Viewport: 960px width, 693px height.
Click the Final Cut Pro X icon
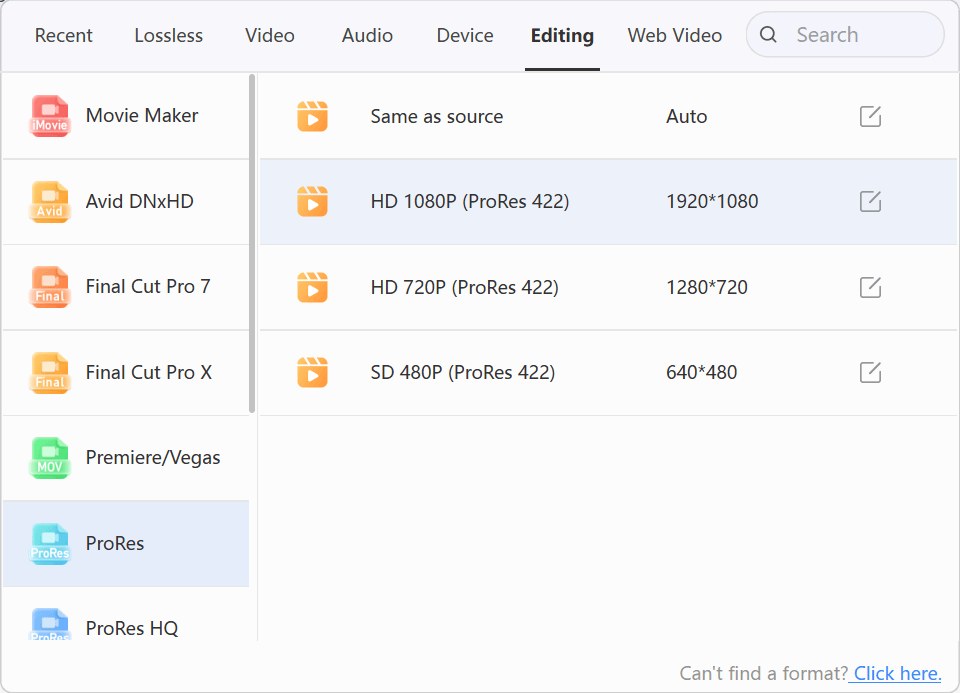tap(50, 372)
